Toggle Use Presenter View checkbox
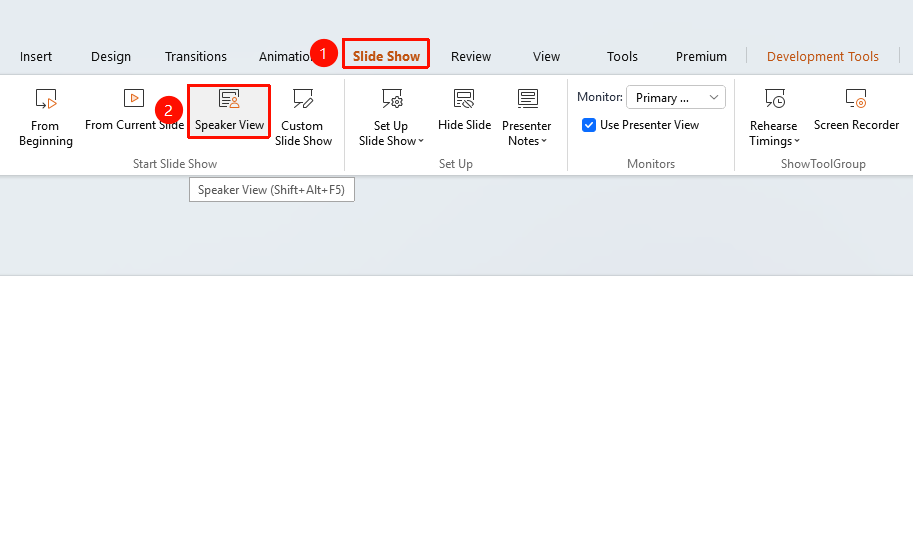The height and width of the screenshot is (536, 913). click(589, 125)
